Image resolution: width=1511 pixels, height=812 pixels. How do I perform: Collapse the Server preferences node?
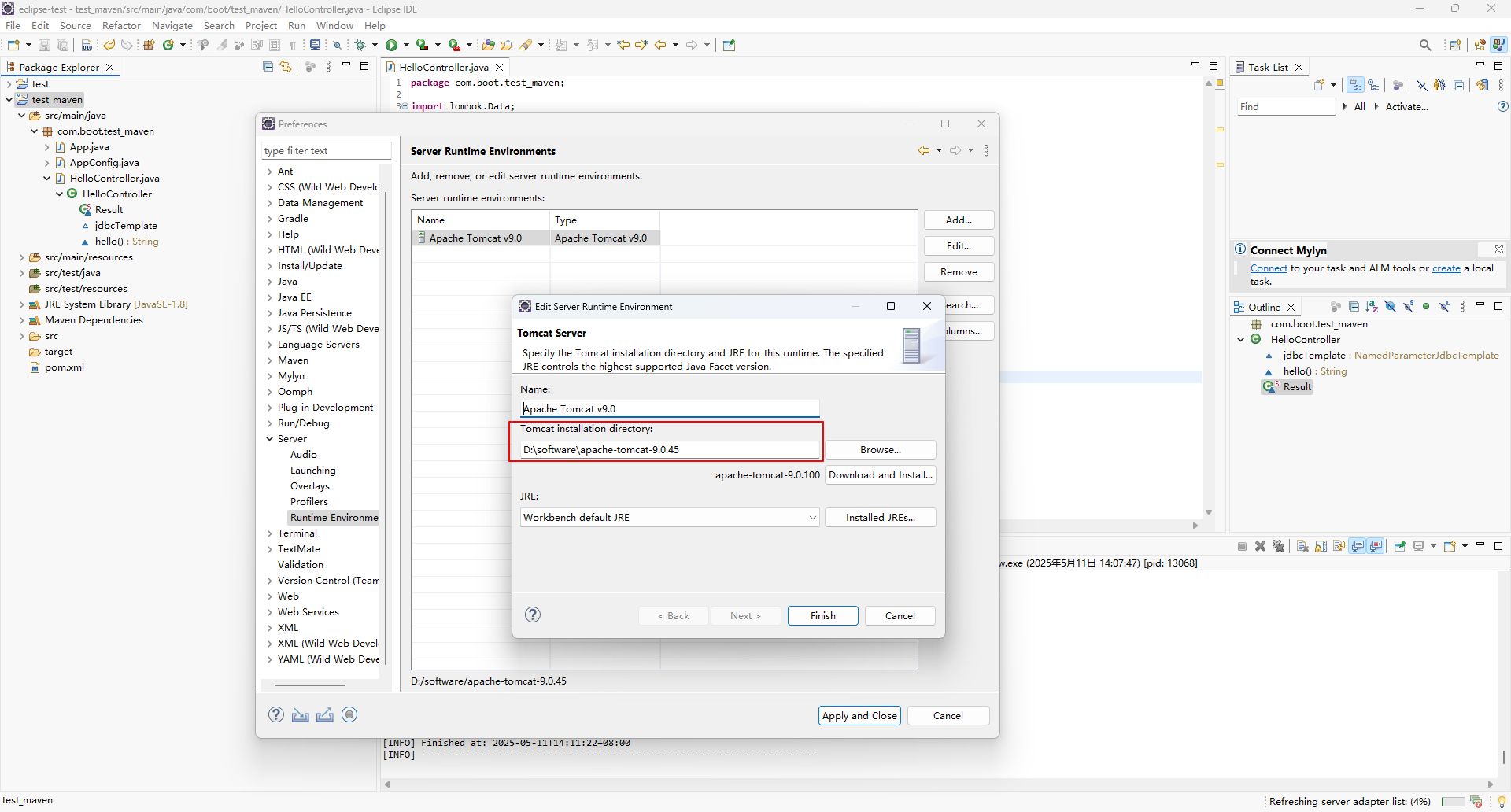[x=269, y=439]
